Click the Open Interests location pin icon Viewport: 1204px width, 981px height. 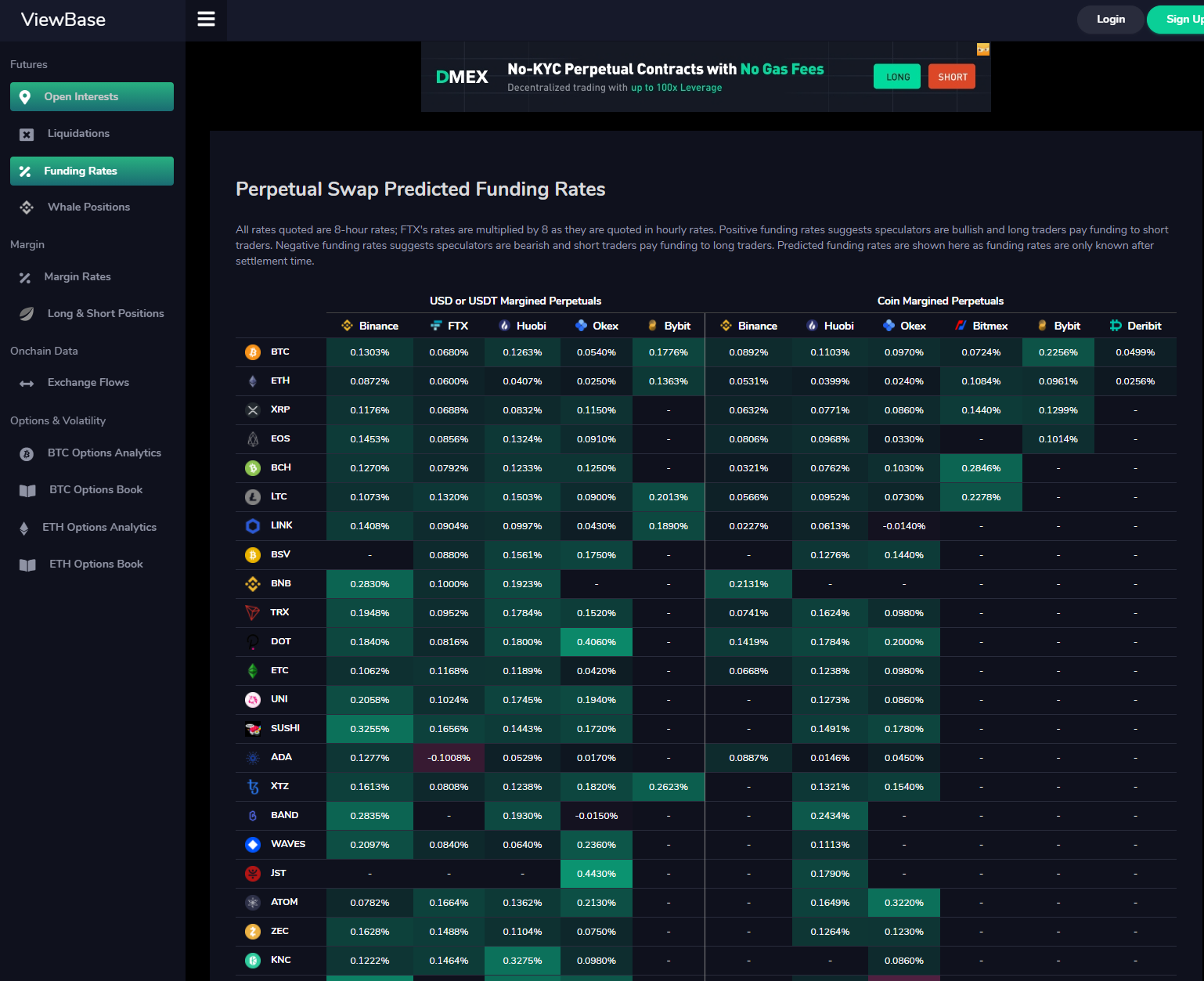click(25, 97)
